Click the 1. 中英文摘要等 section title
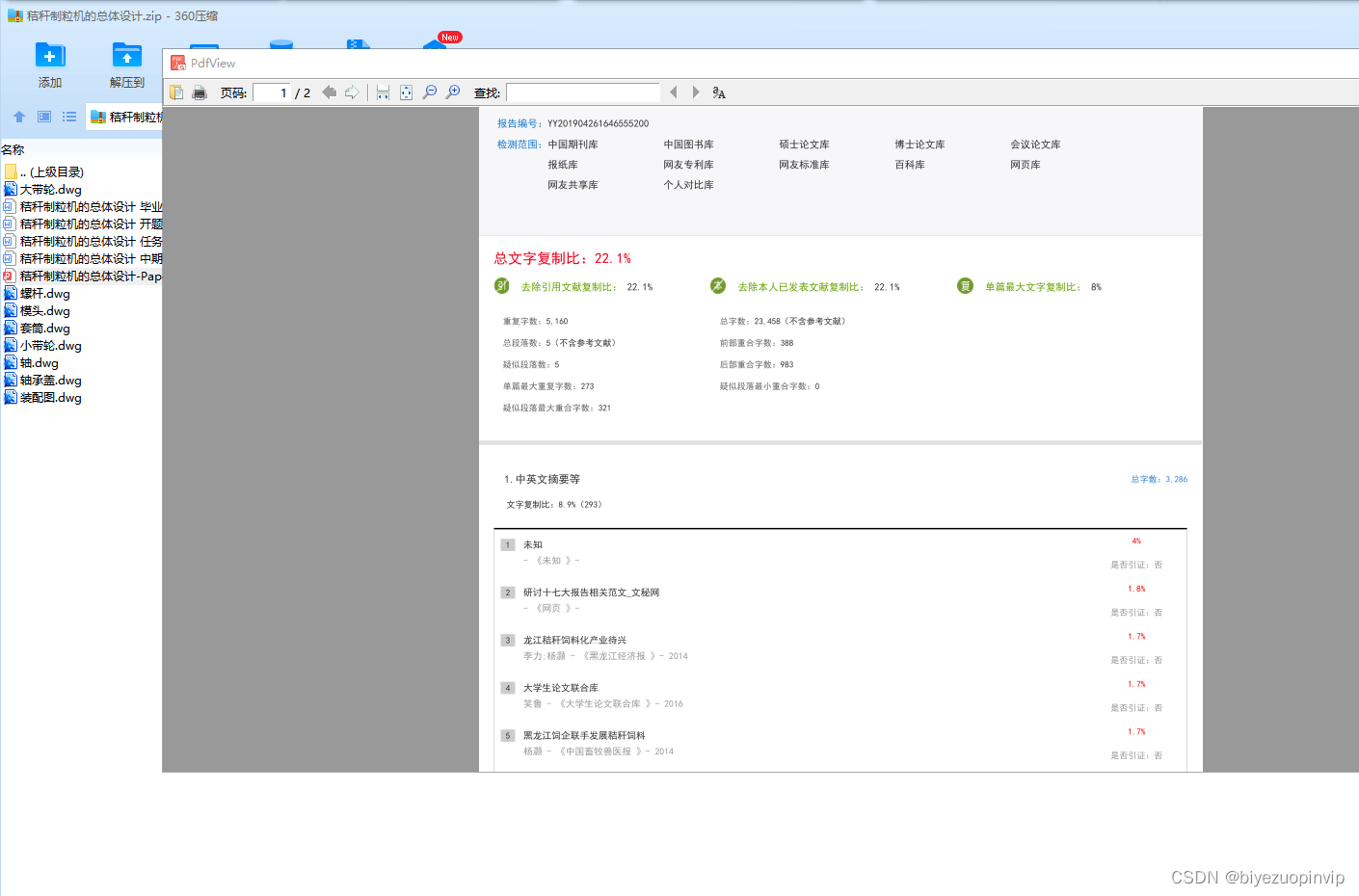 click(x=542, y=479)
